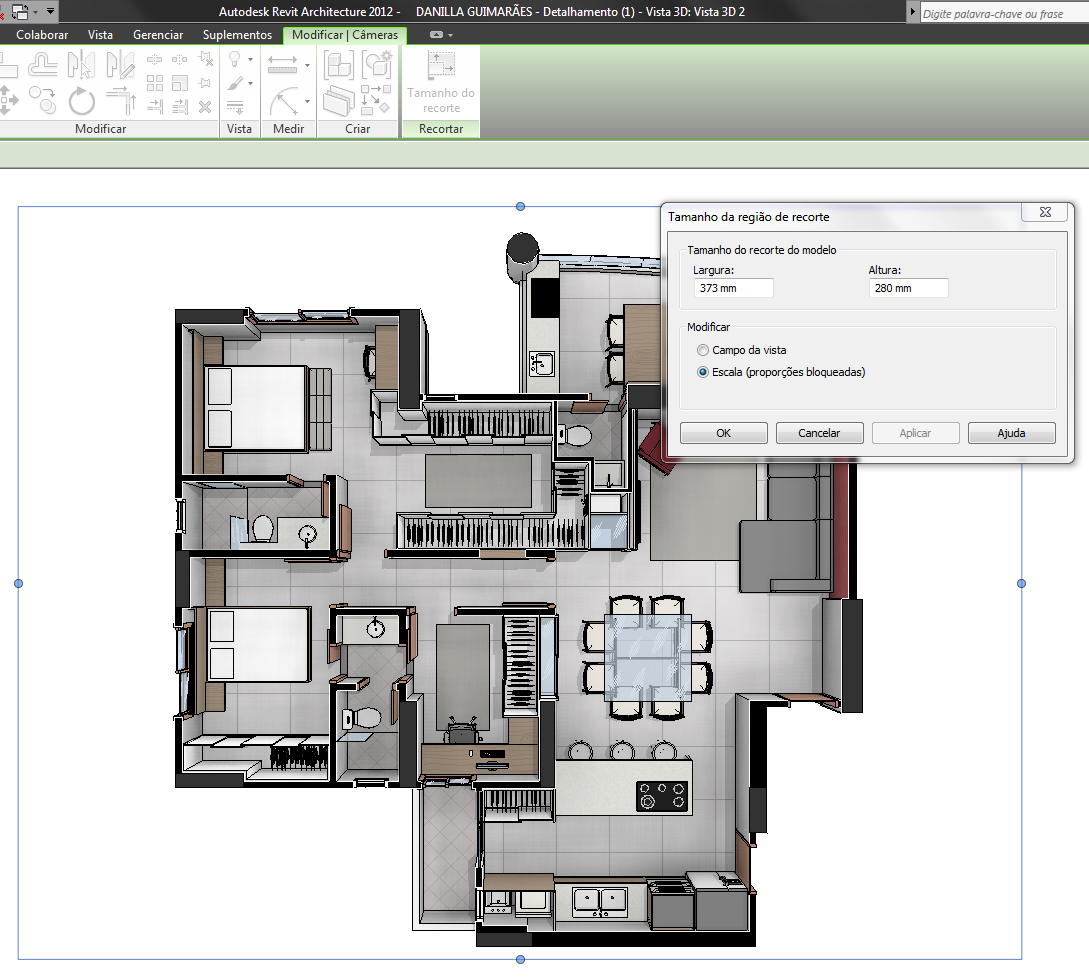Toggle the Thin Lines lightbulb icon

pos(234,60)
